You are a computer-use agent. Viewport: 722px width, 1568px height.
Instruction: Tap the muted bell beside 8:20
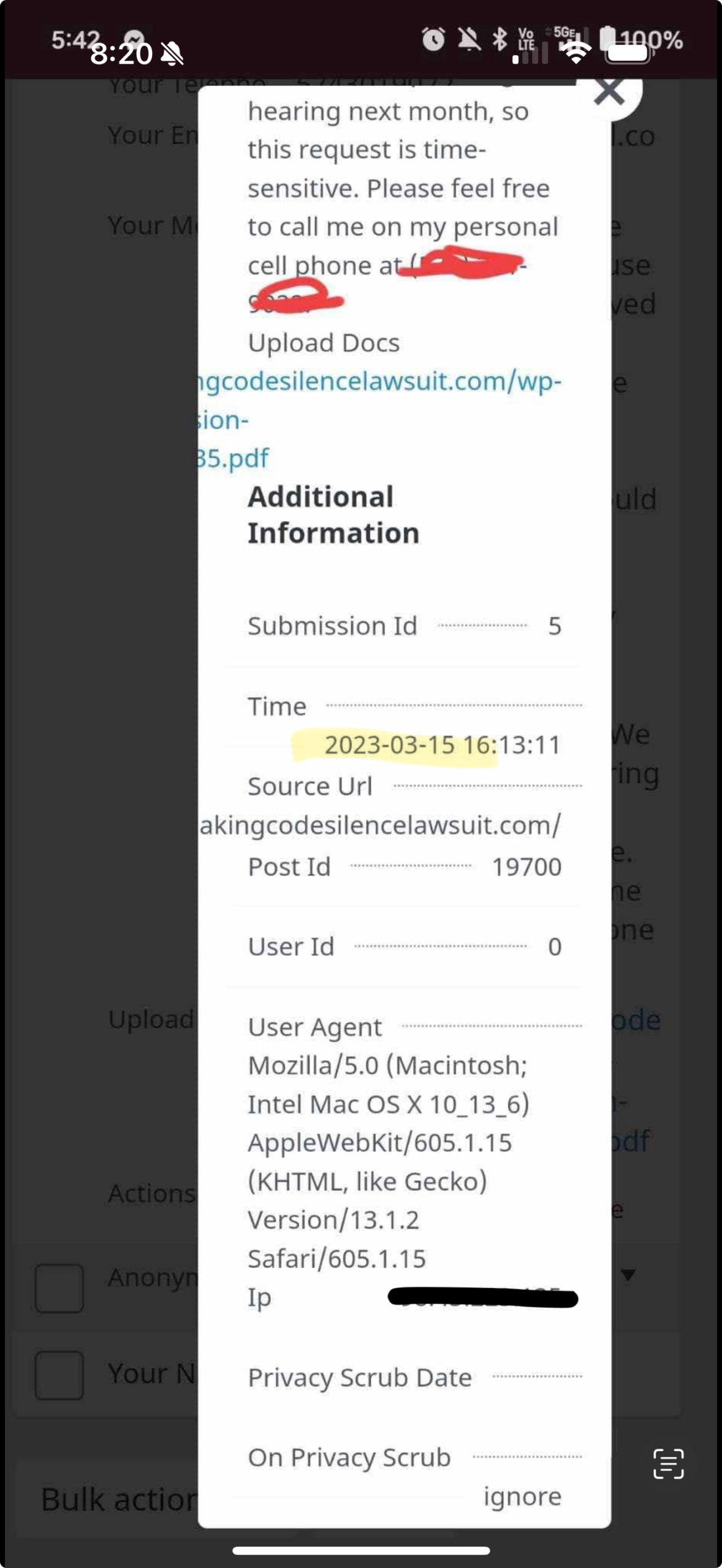click(172, 55)
